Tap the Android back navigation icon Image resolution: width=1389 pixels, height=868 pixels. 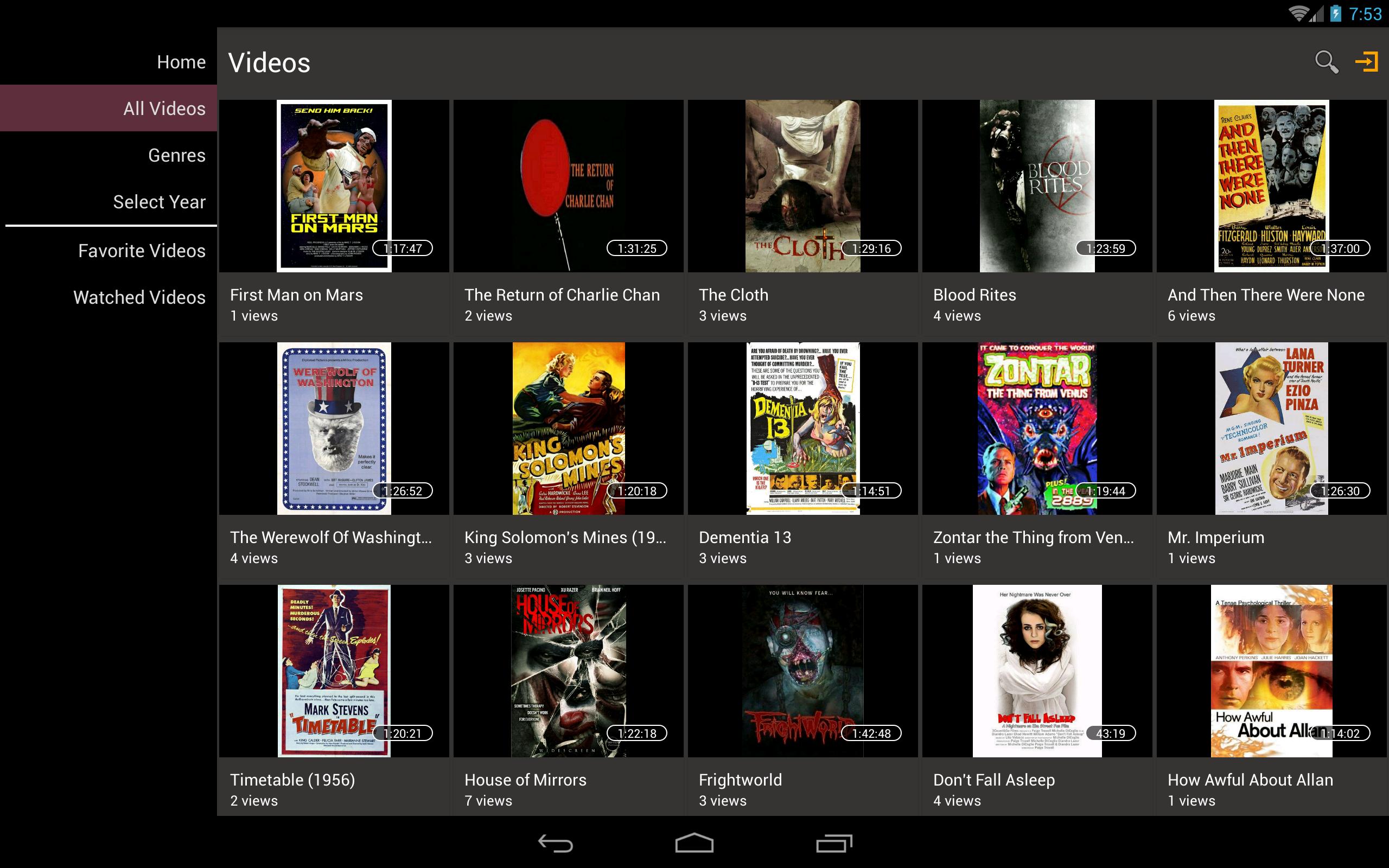(x=555, y=843)
